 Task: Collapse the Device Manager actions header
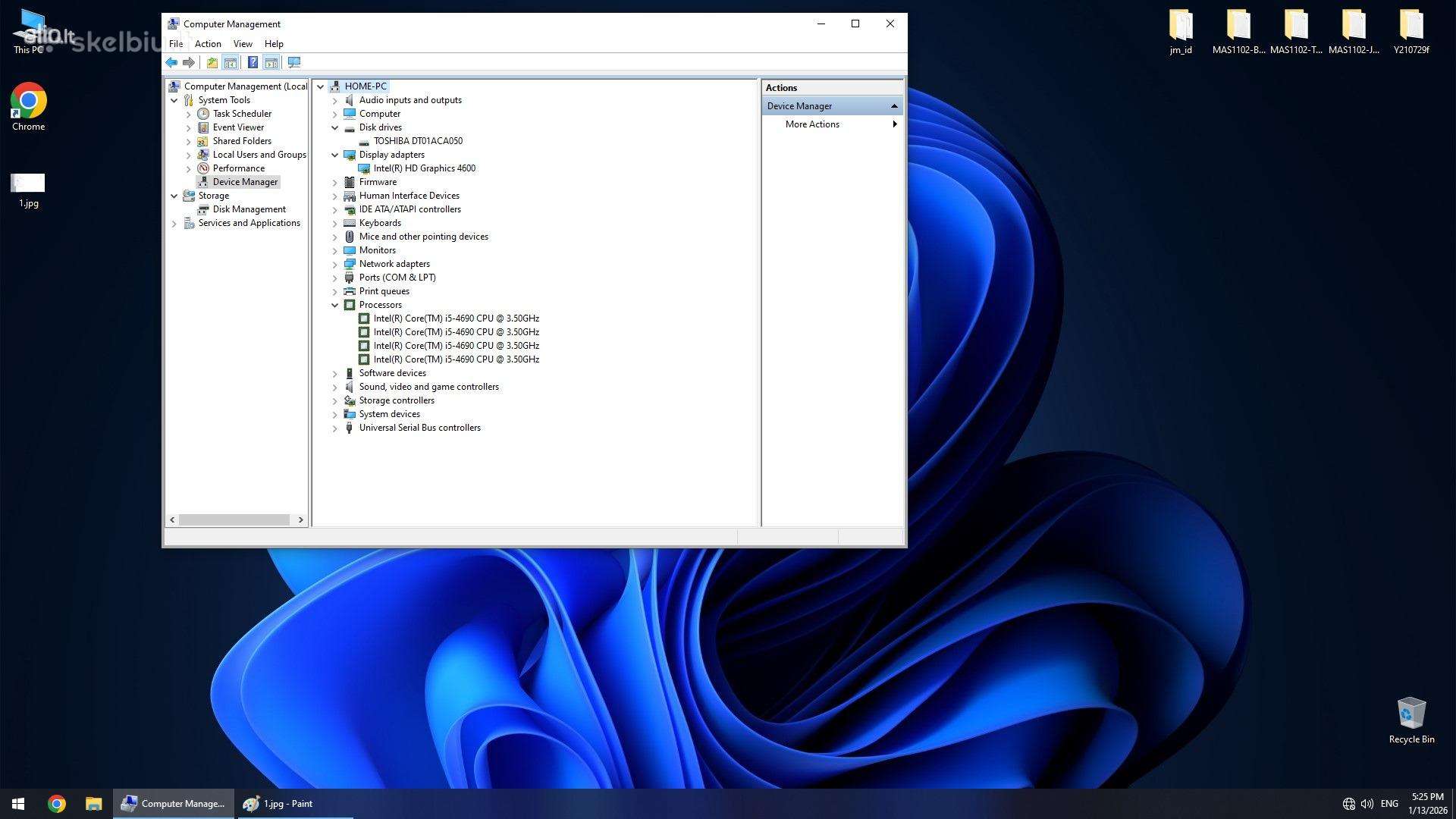[894, 106]
